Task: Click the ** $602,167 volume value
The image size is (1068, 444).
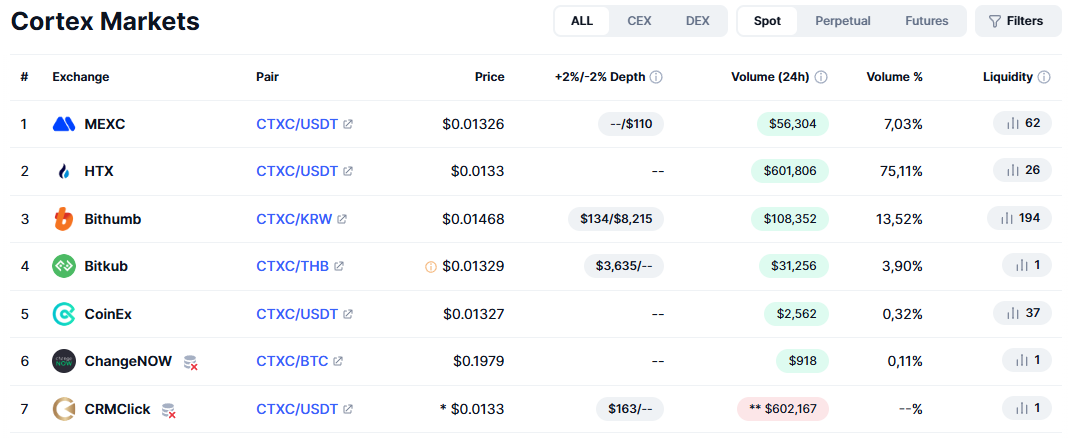Action: [x=783, y=409]
